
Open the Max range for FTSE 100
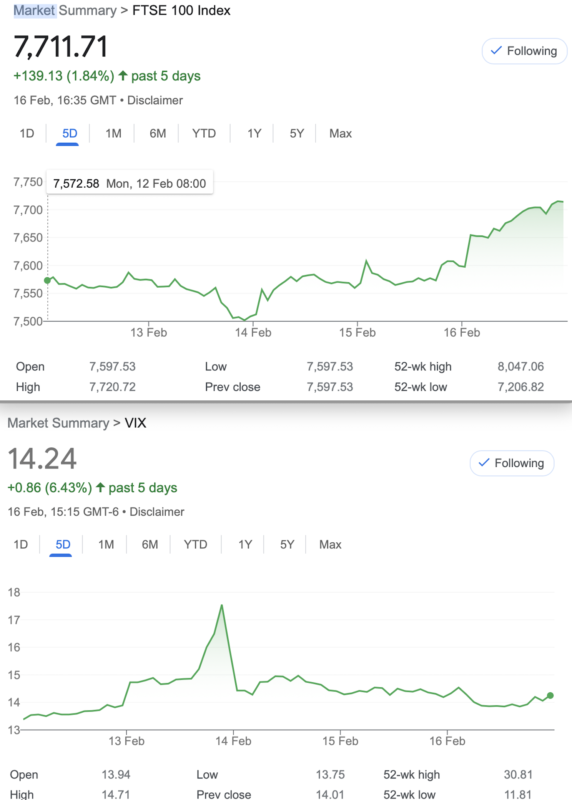(340, 134)
